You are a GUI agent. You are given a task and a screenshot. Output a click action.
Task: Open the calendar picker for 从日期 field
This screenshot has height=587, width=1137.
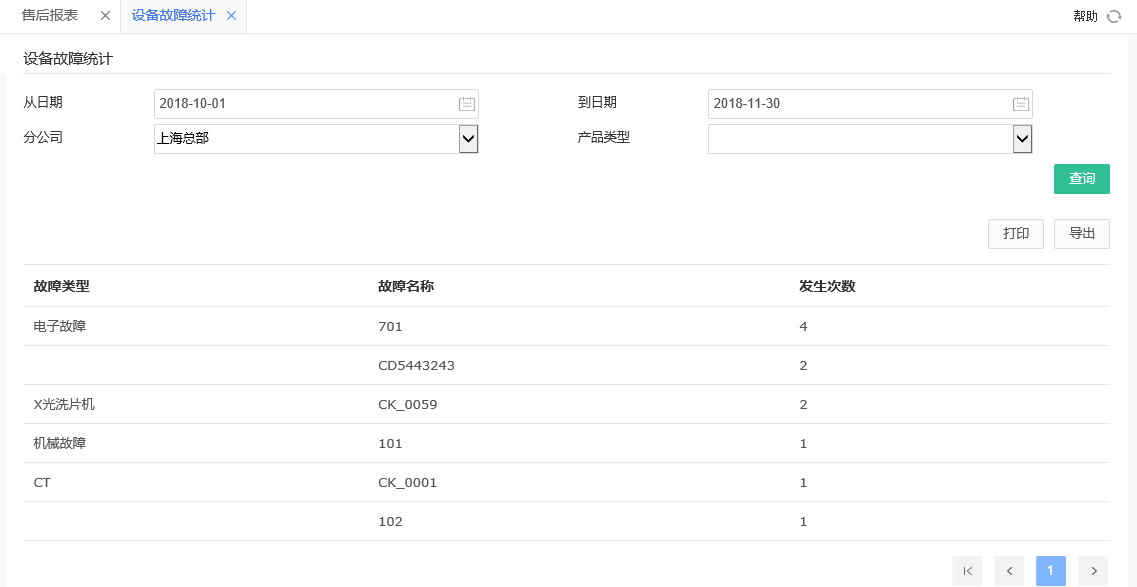point(466,103)
